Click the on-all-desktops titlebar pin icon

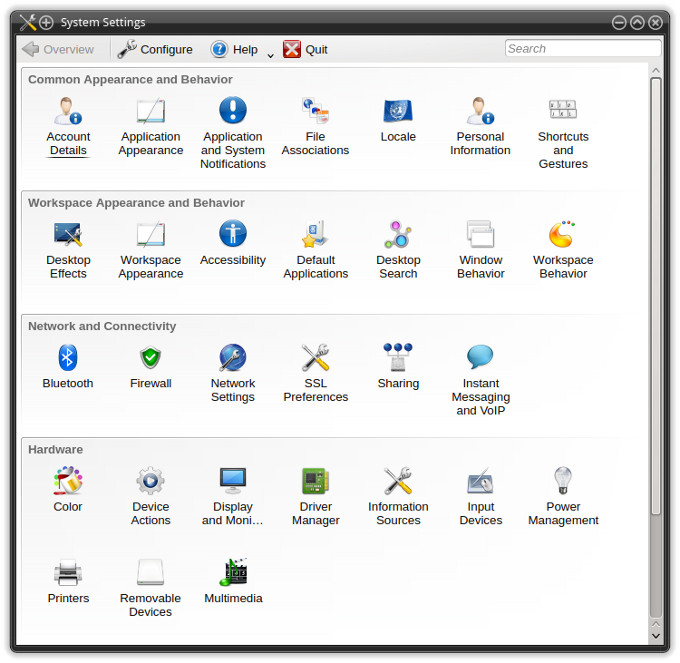[x=46, y=22]
